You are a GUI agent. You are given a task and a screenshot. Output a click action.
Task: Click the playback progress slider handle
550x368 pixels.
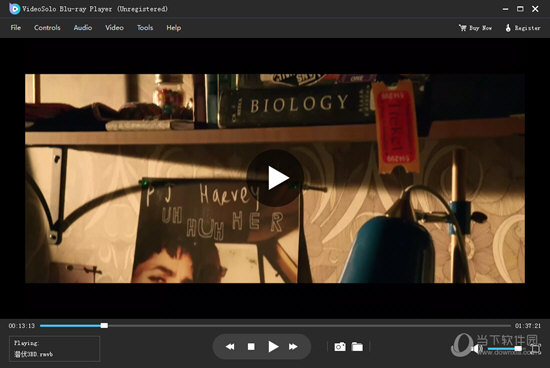click(104, 326)
